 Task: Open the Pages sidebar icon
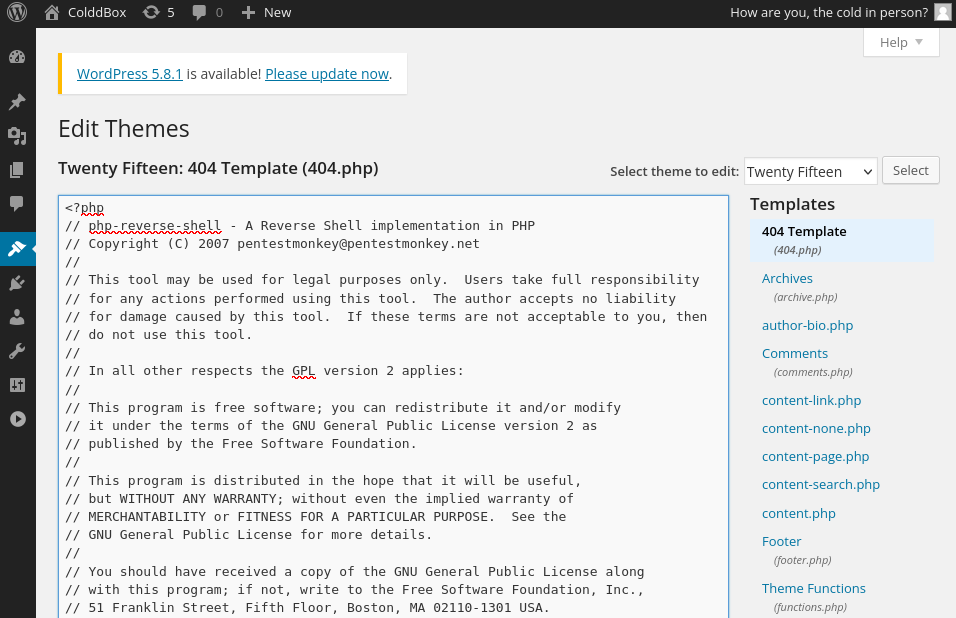[17, 170]
